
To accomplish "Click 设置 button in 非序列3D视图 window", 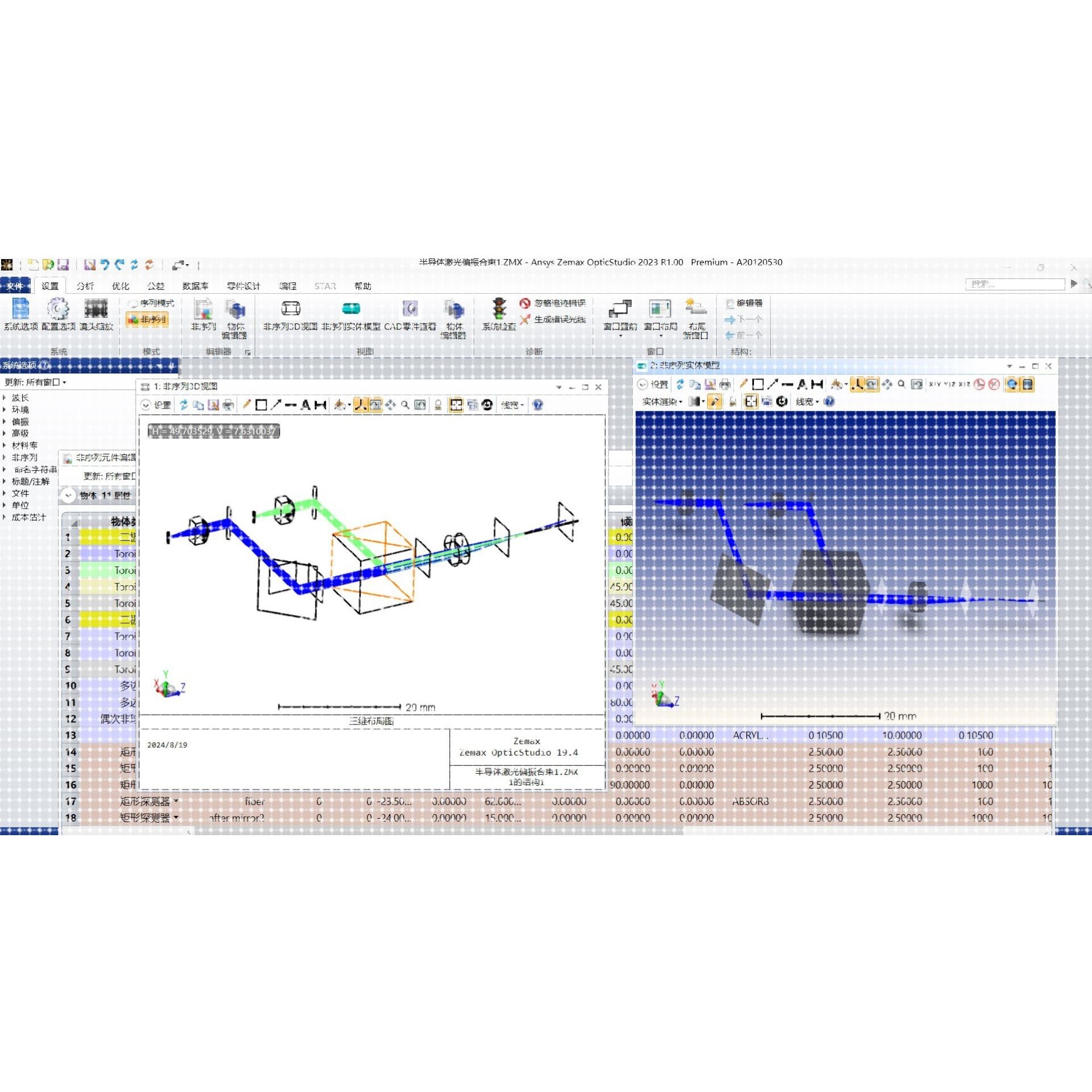I will point(157,405).
